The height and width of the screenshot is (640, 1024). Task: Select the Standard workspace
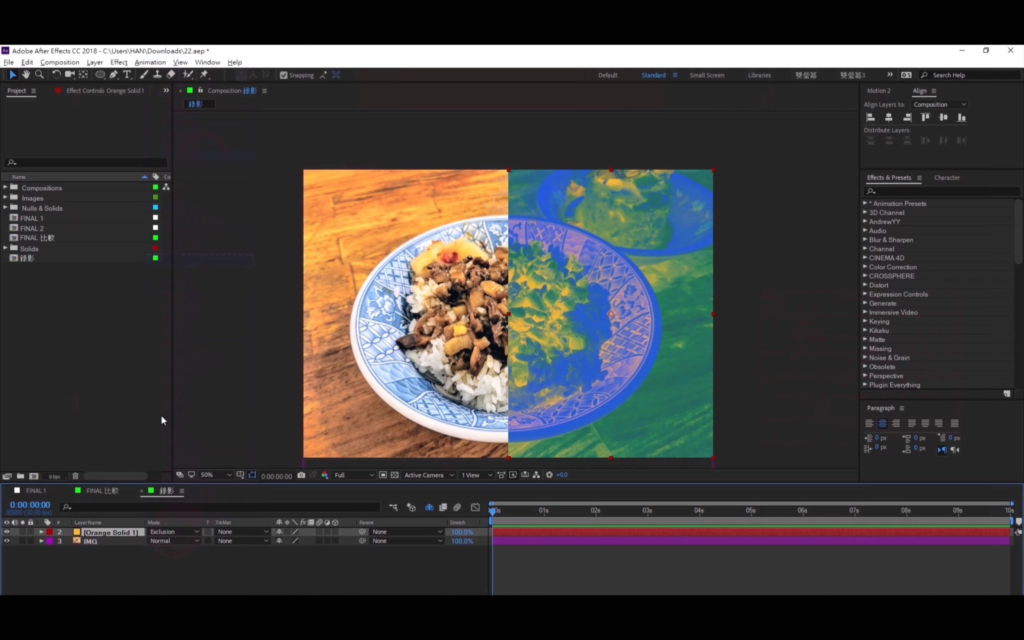coord(653,75)
